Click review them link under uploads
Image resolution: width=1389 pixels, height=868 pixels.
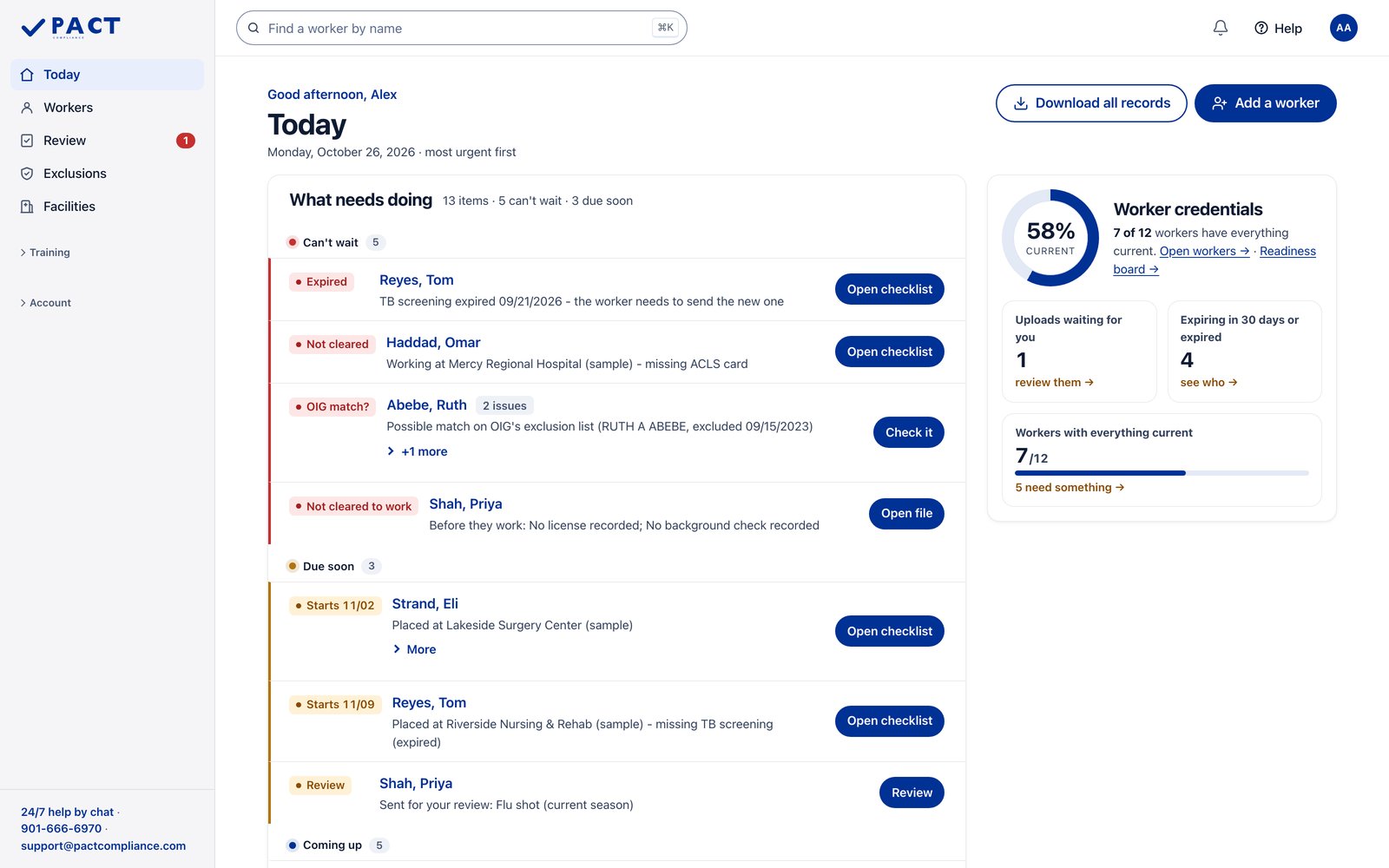pyautogui.click(x=1054, y=383)
